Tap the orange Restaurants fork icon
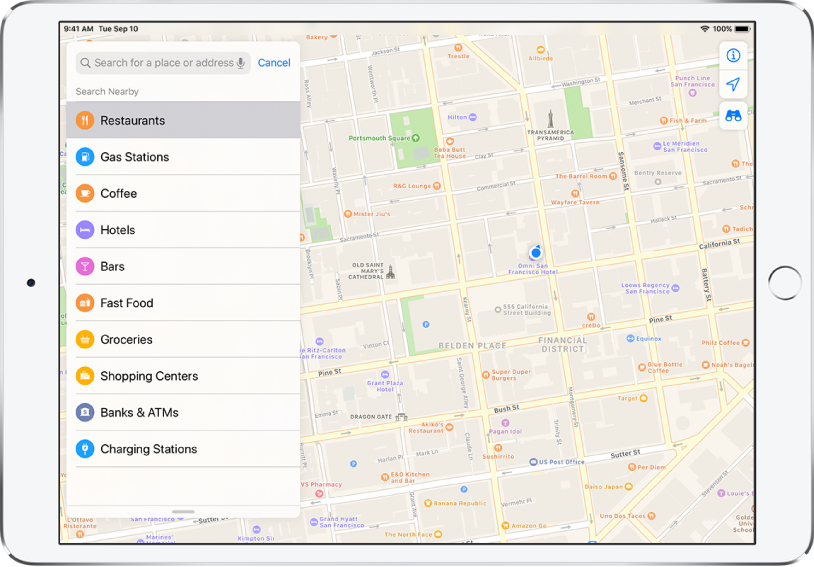Image resolution: width=814 pixels, height=567 pixels. coord(85,120)
